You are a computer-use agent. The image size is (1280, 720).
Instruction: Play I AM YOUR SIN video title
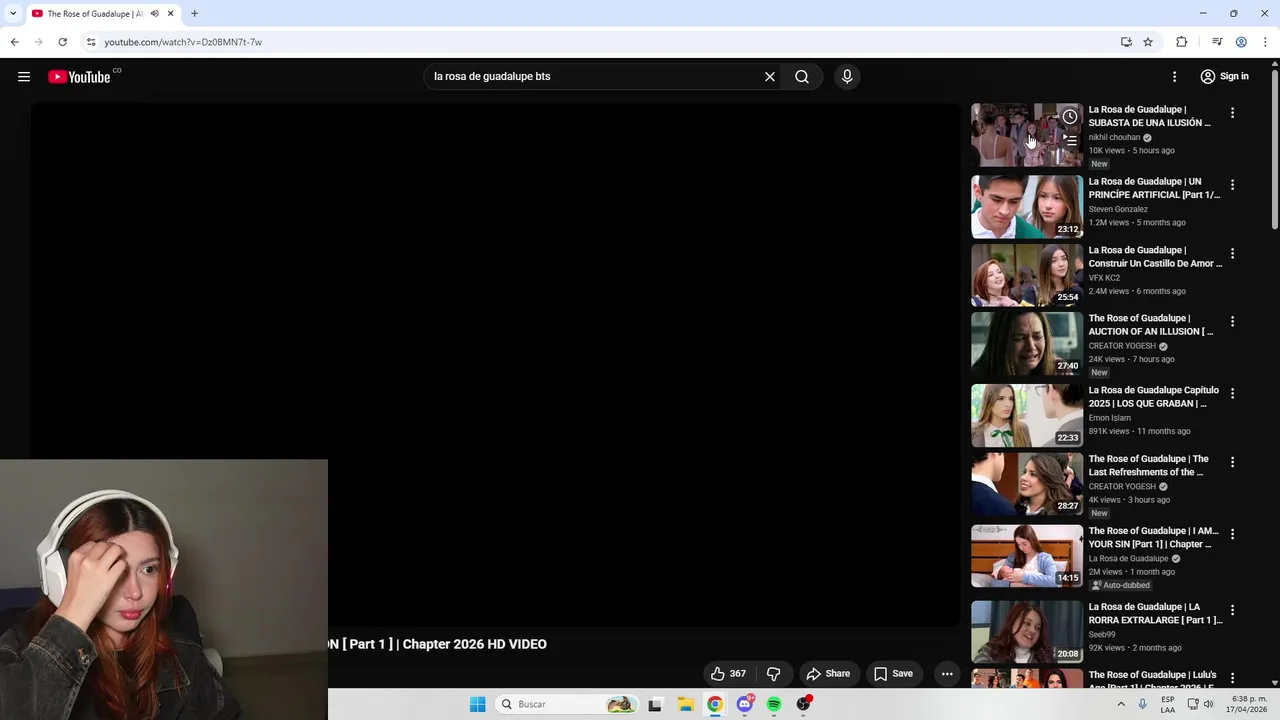click(x=1153, y=537)
